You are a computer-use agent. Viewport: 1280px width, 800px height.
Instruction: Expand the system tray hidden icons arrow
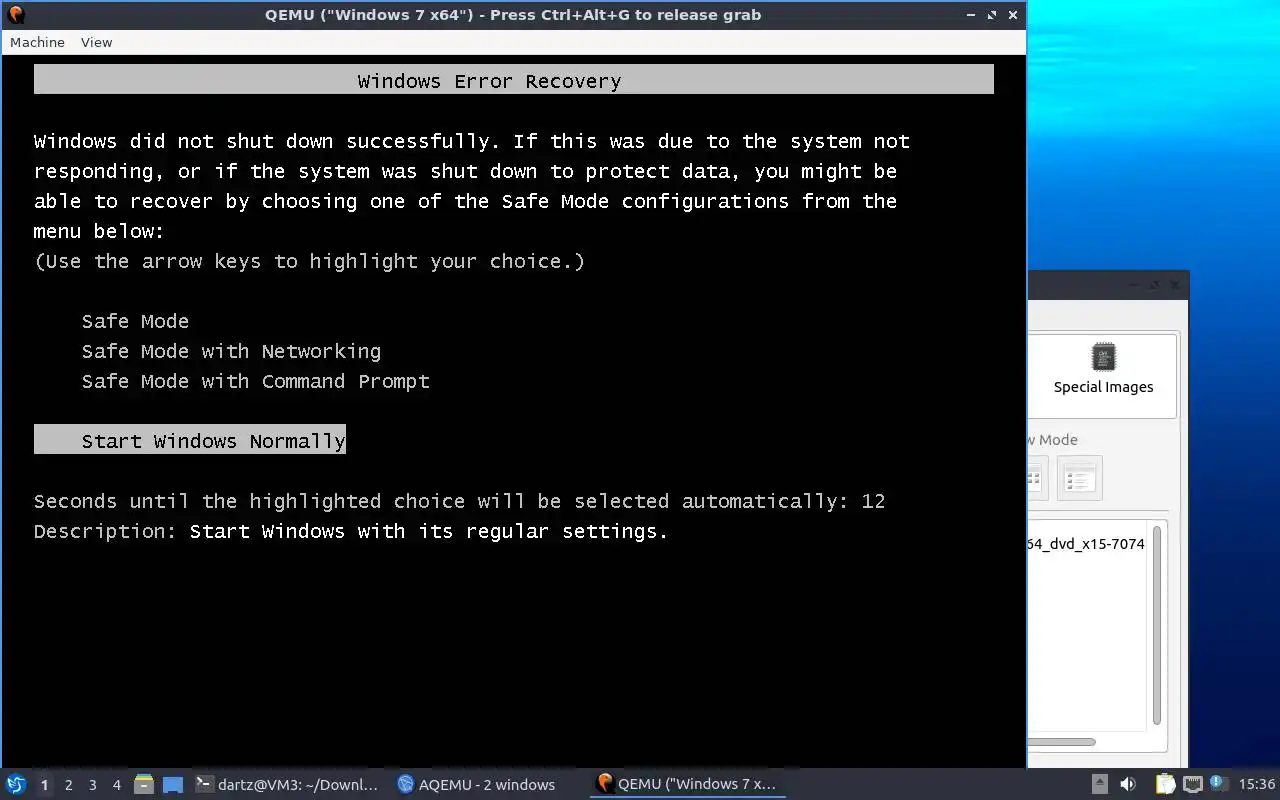[x=1099, y=784]
